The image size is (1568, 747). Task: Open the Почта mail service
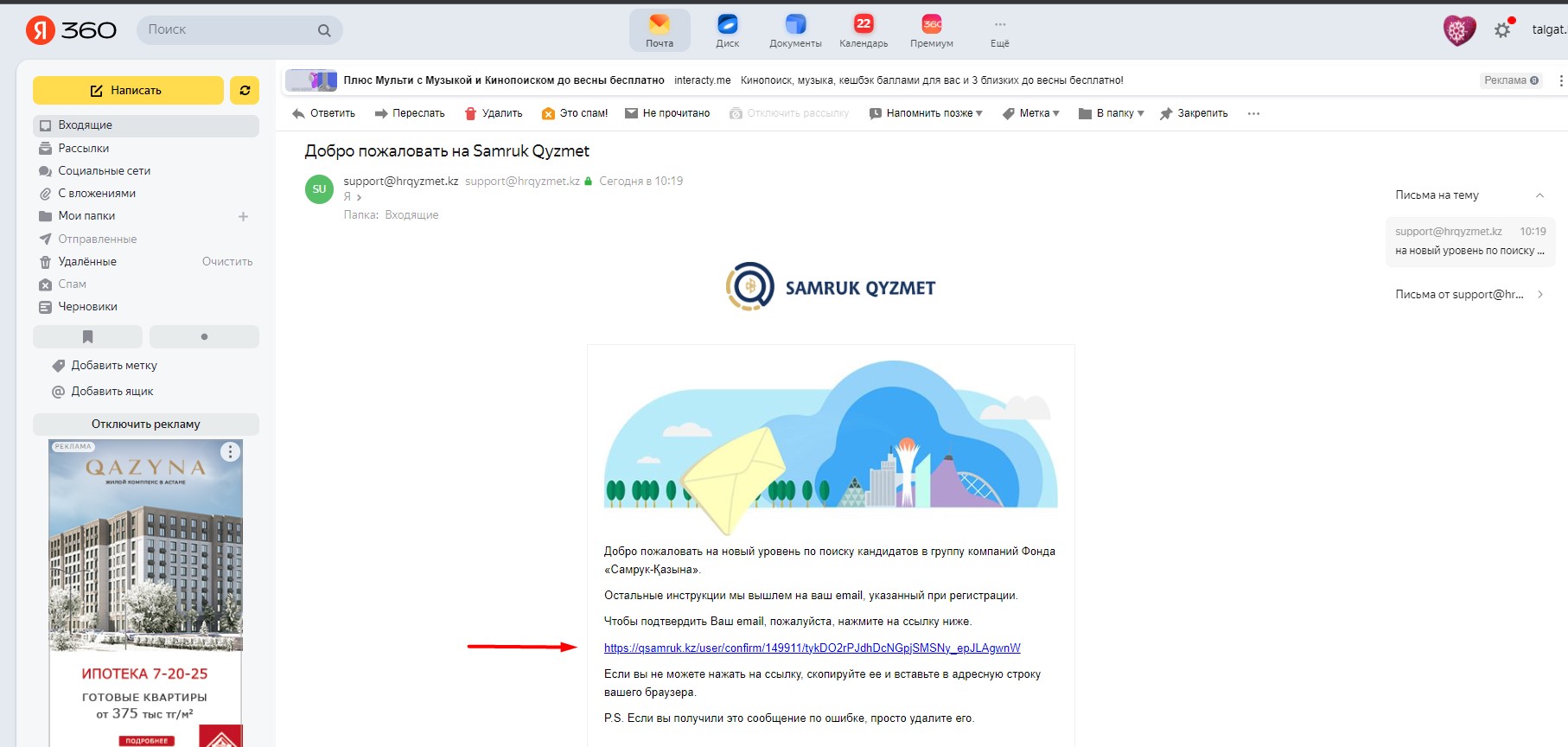(x=660, y=30)
